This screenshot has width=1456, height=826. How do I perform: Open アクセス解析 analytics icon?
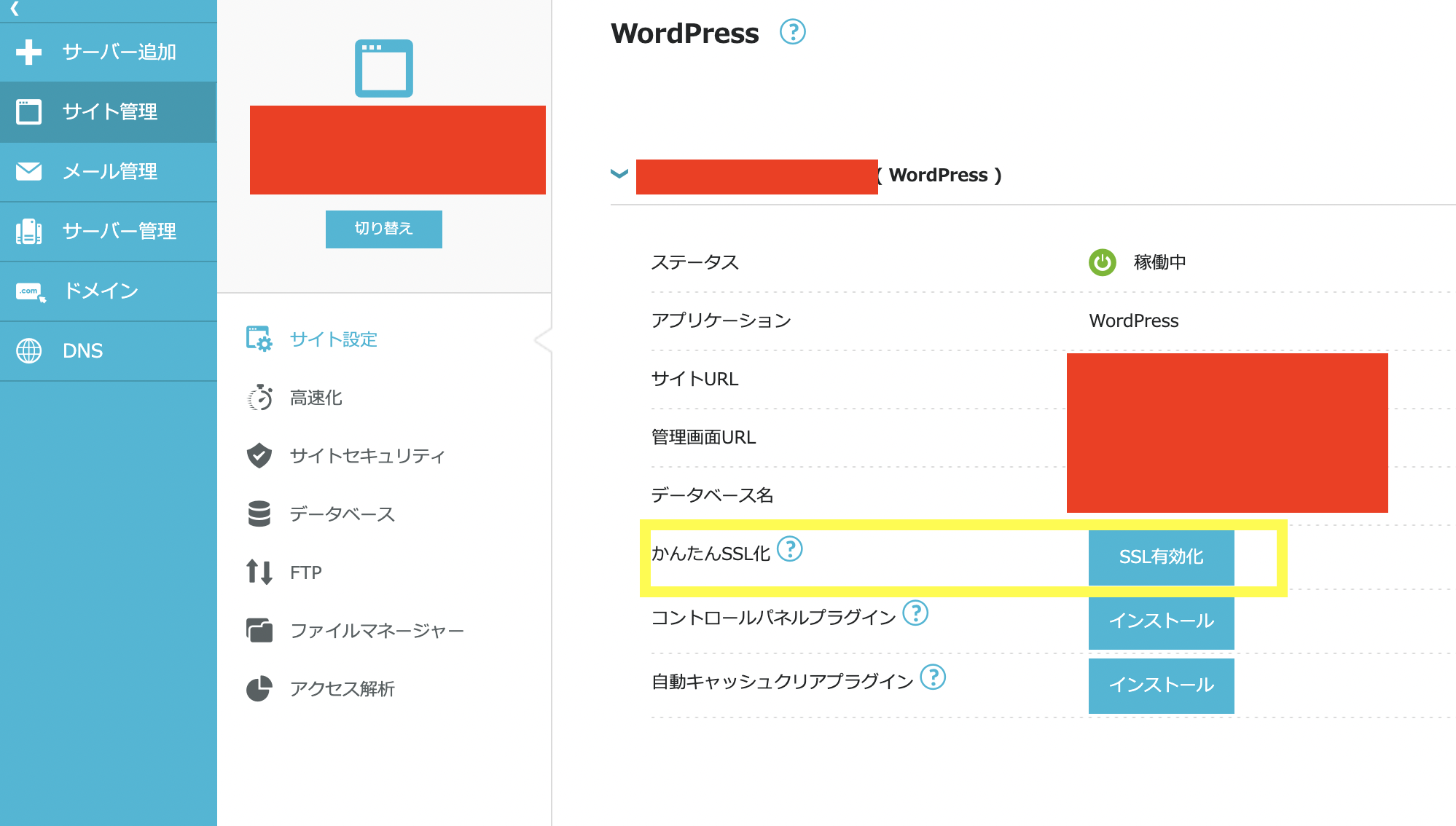259,688
